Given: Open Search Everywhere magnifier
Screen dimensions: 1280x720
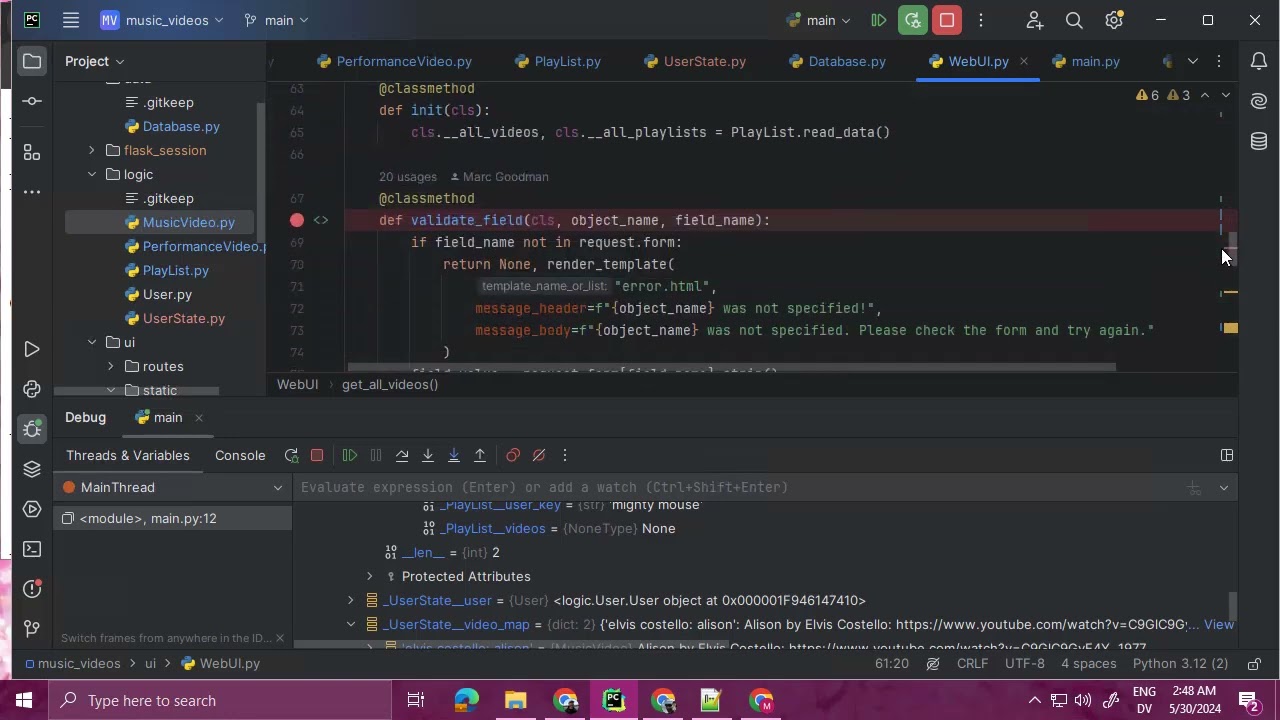Looking at the screenshot, I should point(1074,20).
